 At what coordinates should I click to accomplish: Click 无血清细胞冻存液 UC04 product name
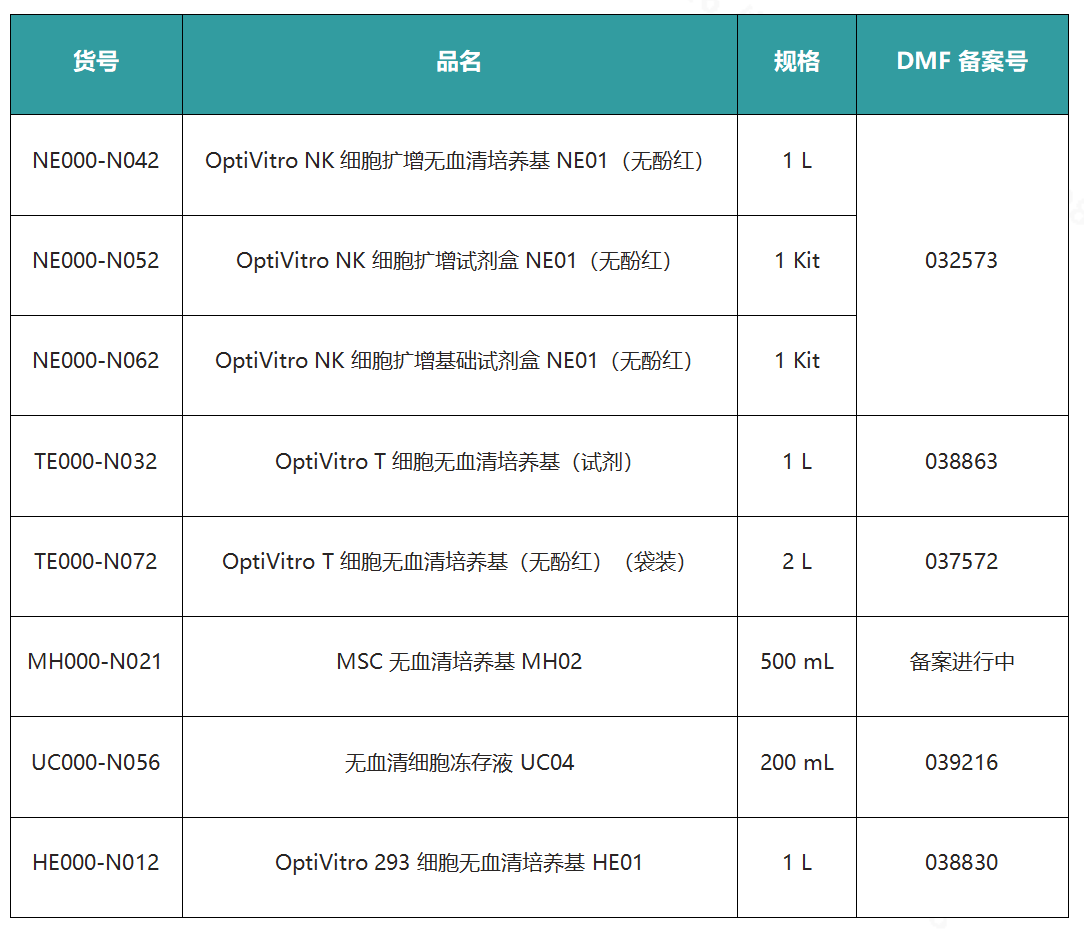click(x=459, y=763)
